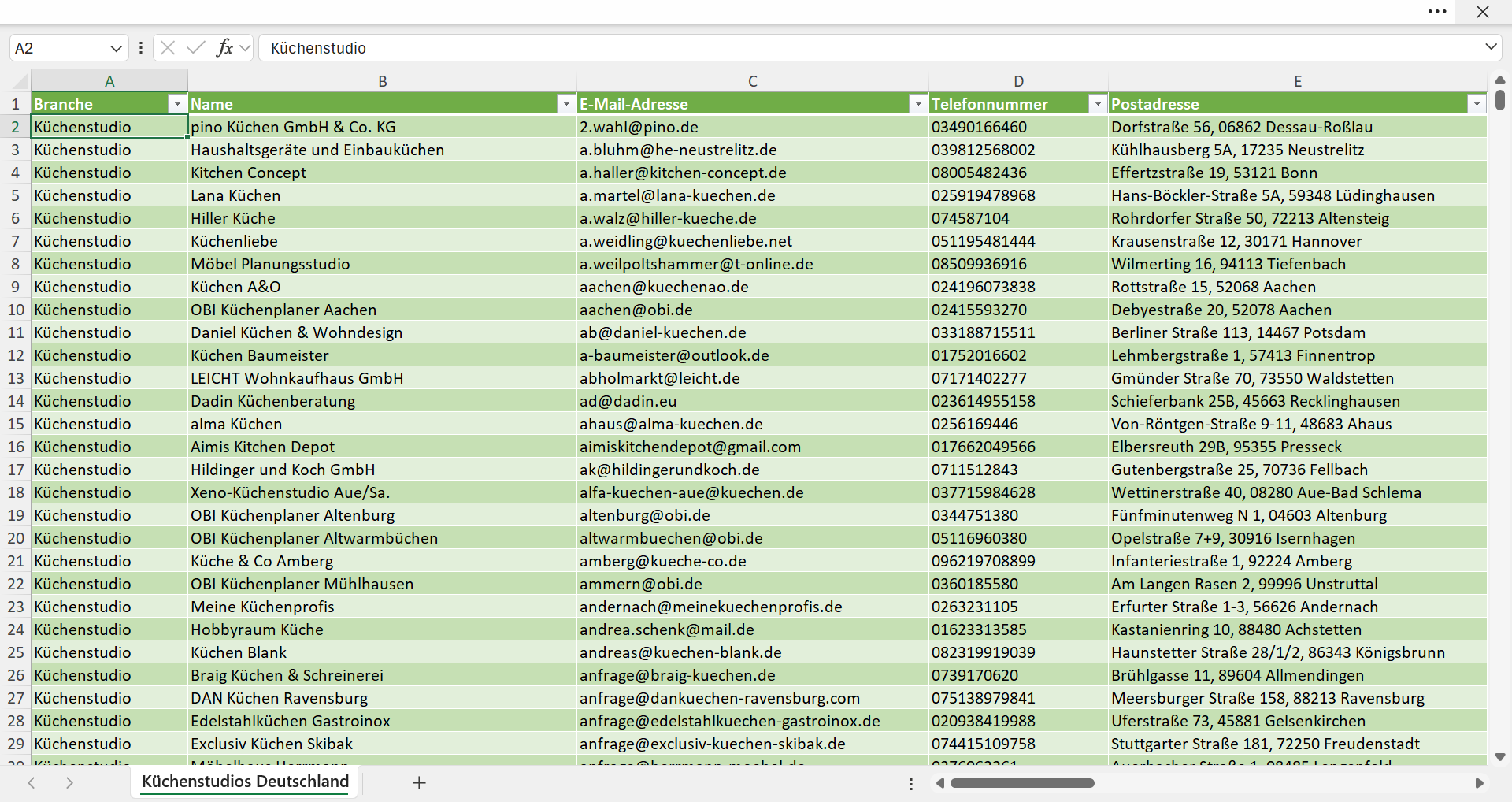1512x802 pixels.
Task: Select column D header
Action: (1018, 81)
